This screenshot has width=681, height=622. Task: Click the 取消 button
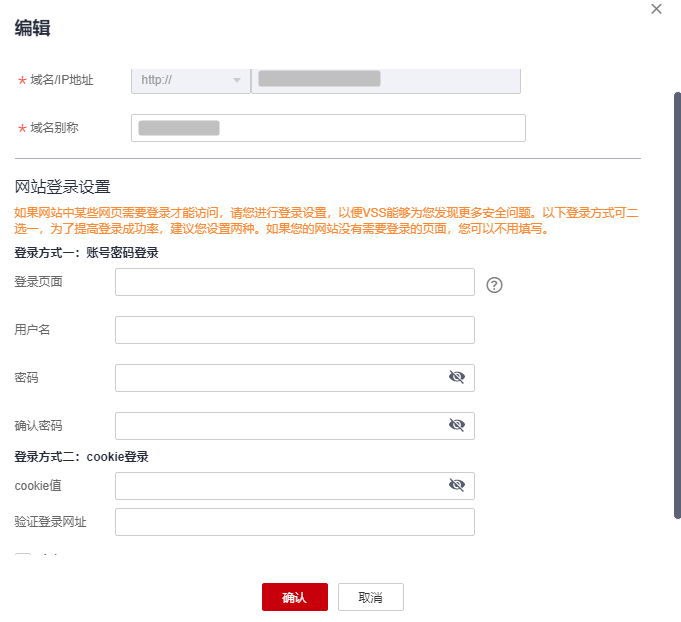pyautogui.click(x=370, y=597)
